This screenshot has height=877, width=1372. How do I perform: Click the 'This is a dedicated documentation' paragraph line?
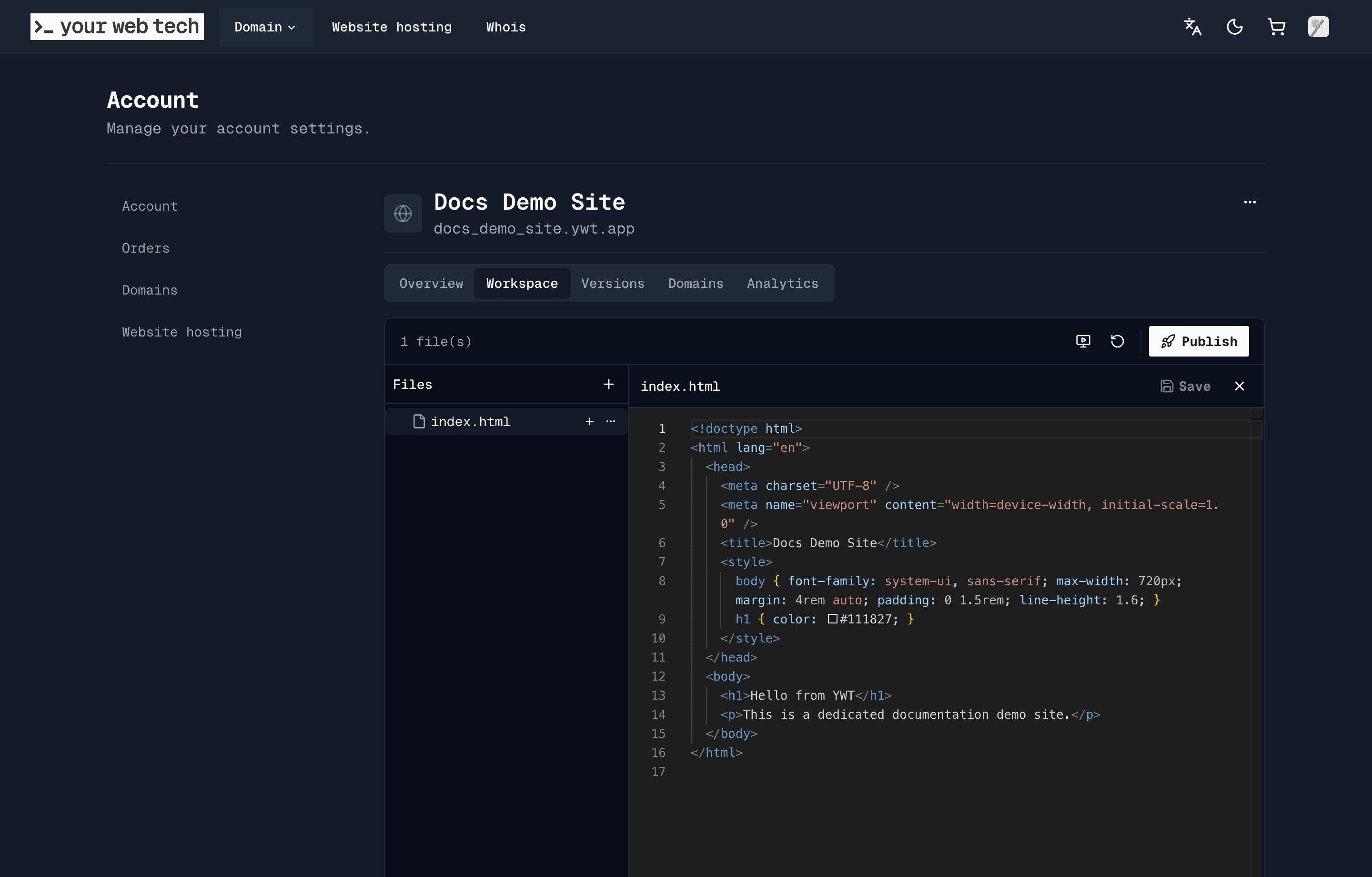pyautogui.click(x=910, y=714)
